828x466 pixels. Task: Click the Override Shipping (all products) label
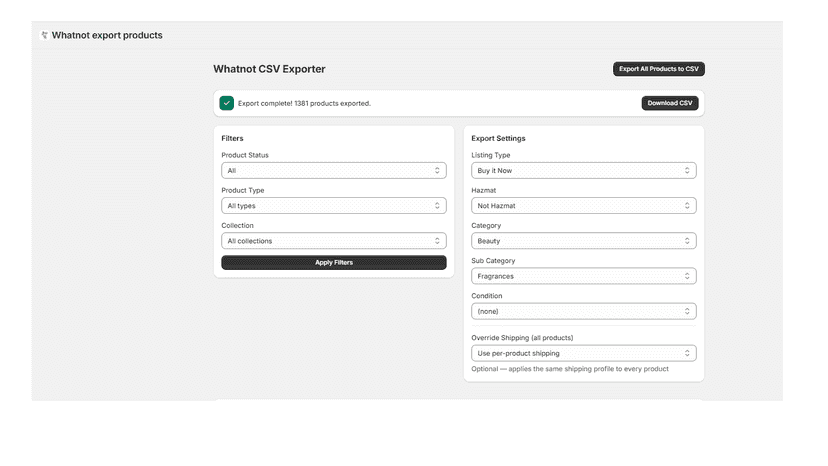[522, 338]
